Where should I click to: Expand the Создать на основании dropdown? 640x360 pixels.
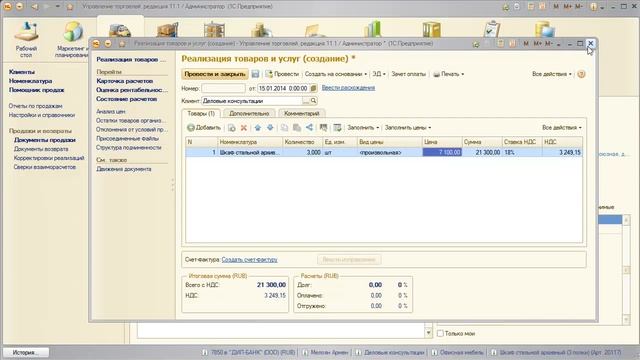[336, 74]
